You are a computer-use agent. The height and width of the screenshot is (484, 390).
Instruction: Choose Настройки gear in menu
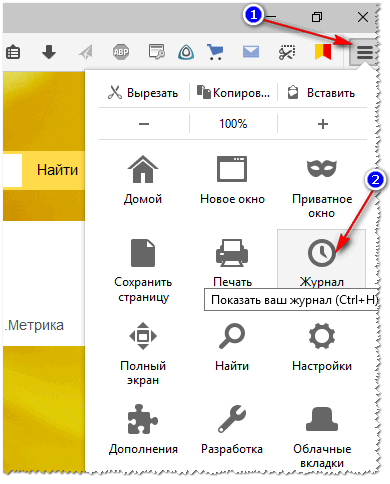click(322, 347)
